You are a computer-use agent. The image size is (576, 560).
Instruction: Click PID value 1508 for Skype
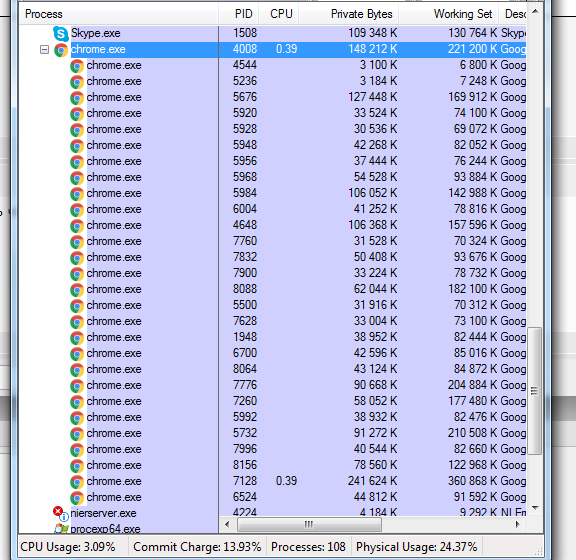click(x=245, y=33)
